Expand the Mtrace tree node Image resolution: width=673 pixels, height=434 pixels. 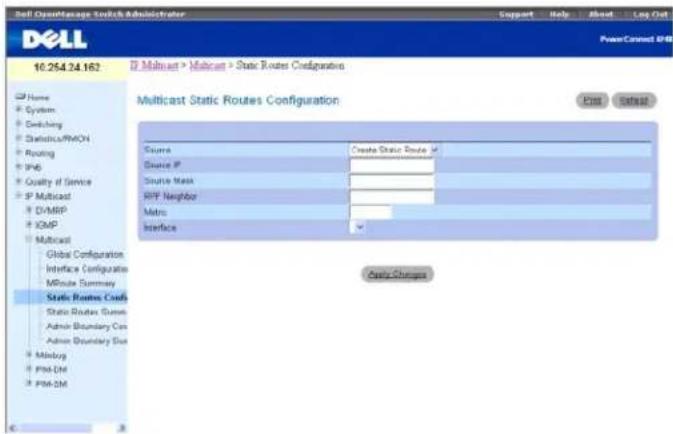coord(29,355)
